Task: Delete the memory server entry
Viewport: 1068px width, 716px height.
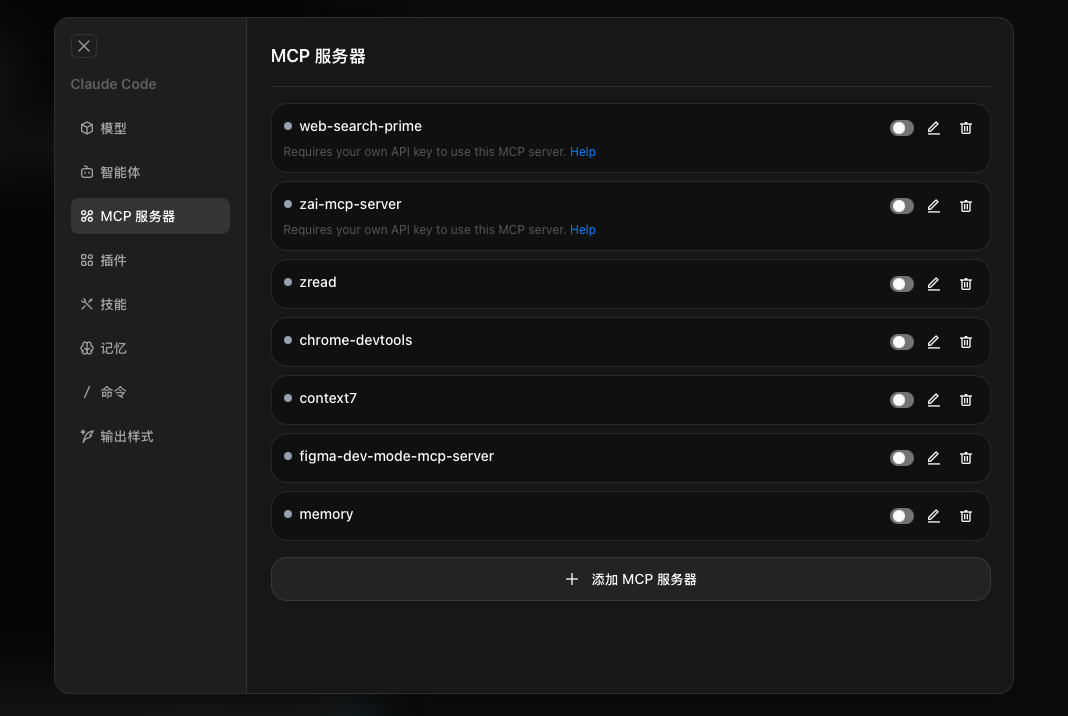Action: (965, 516)
